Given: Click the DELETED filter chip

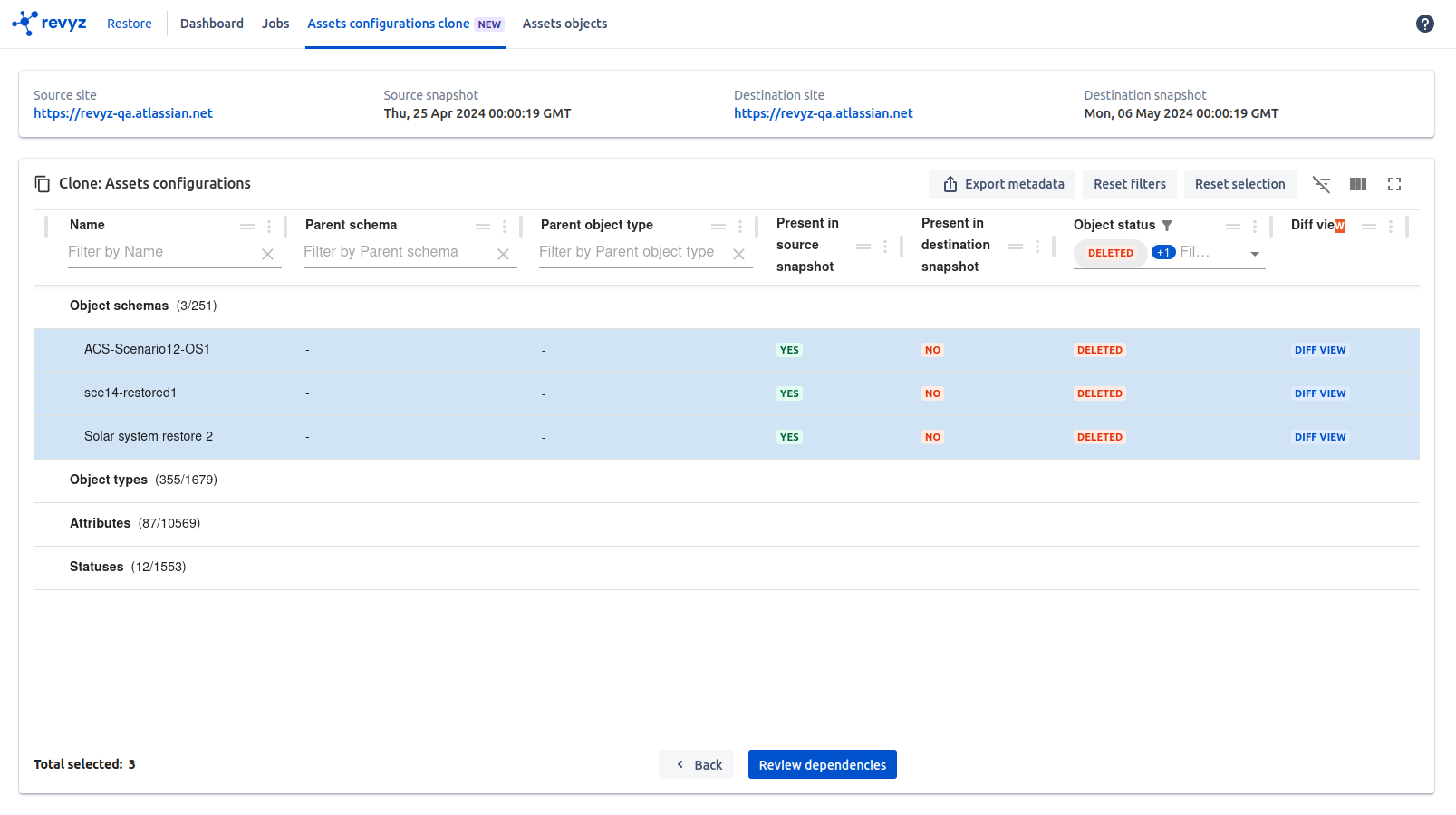Looking at the screenshot, I should tap(1111, 253).
